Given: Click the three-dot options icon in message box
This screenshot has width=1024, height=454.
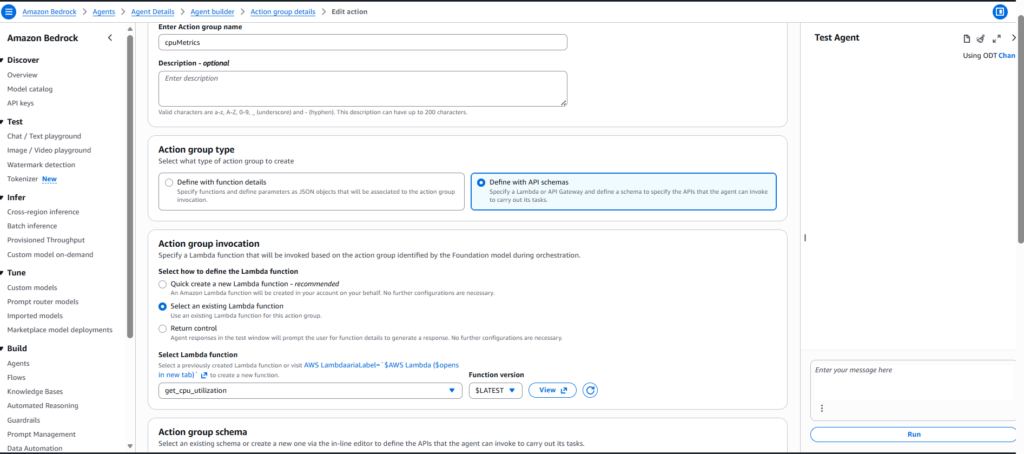Looking at the screenshot, I should click(821, 408).
